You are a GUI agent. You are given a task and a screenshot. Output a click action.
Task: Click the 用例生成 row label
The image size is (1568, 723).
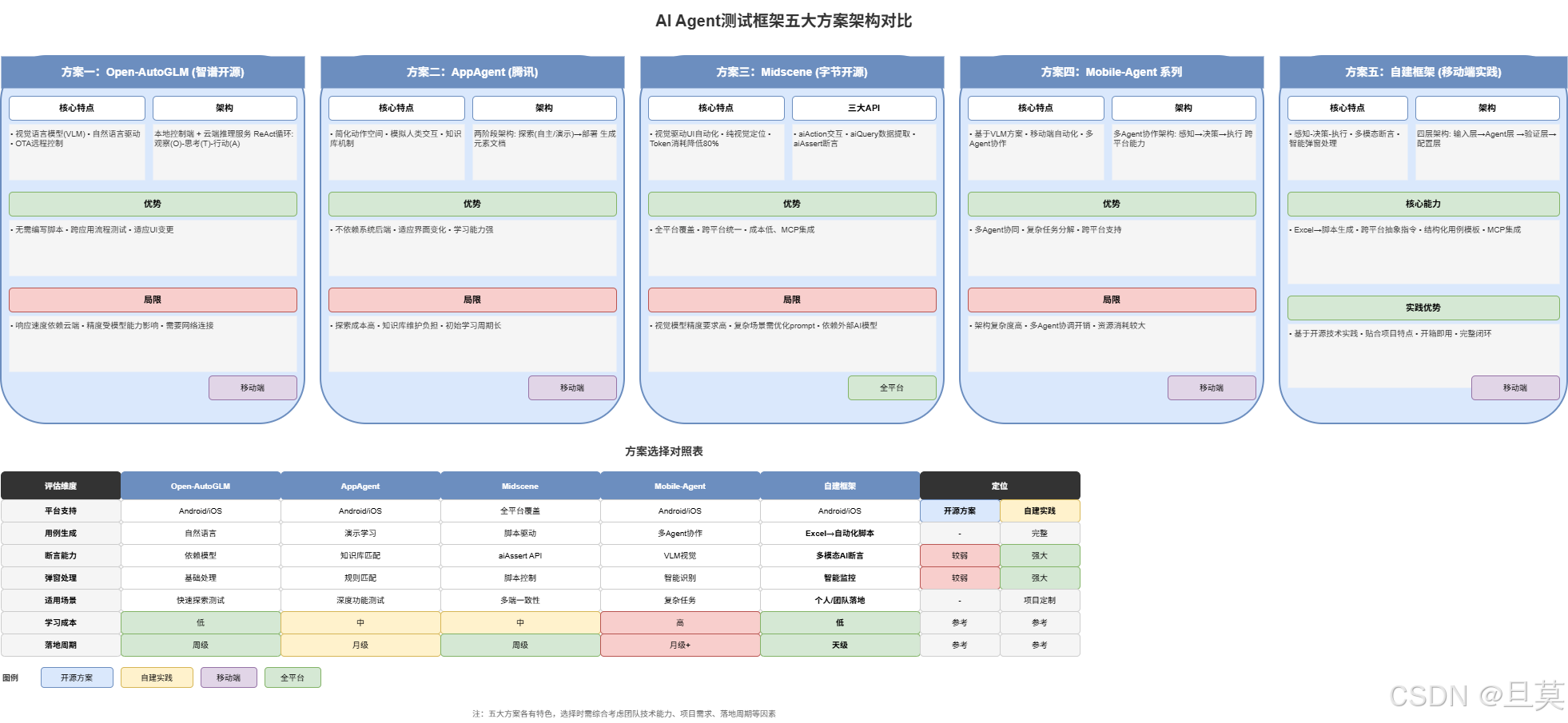(x=61, y=533)
